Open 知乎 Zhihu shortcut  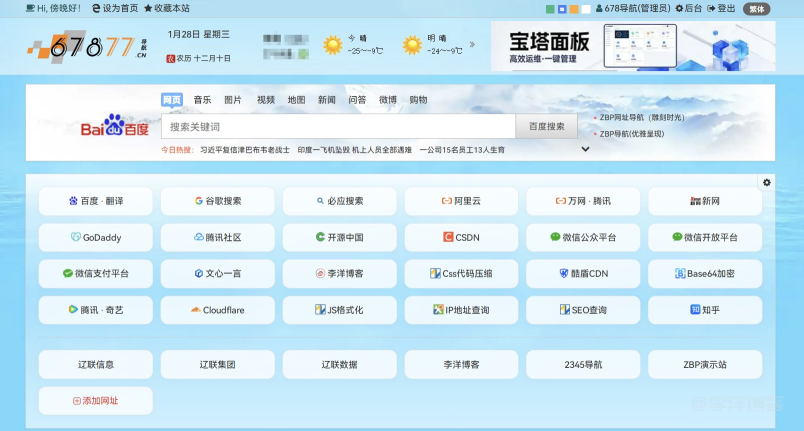pos(705,310)
